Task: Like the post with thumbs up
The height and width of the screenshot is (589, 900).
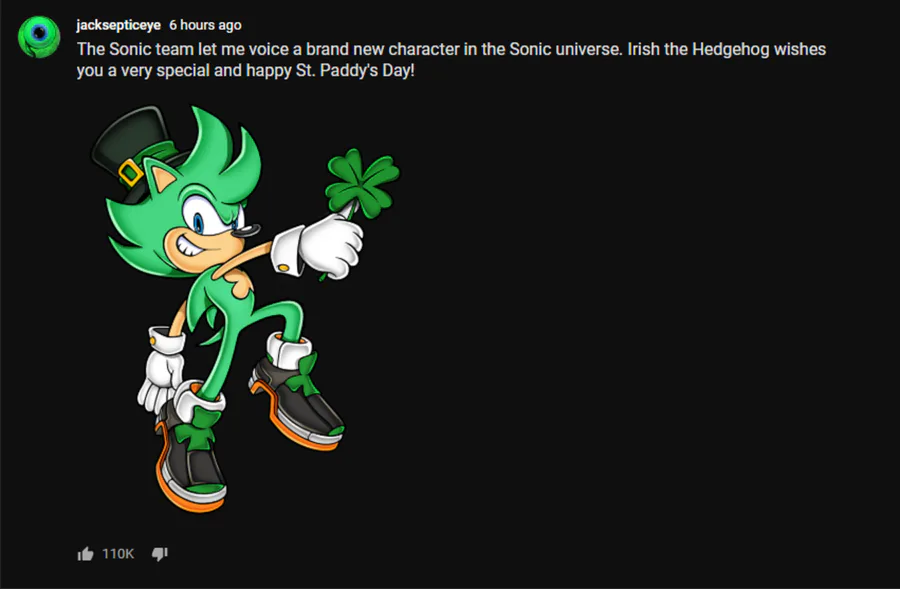Action: [86, 553]
